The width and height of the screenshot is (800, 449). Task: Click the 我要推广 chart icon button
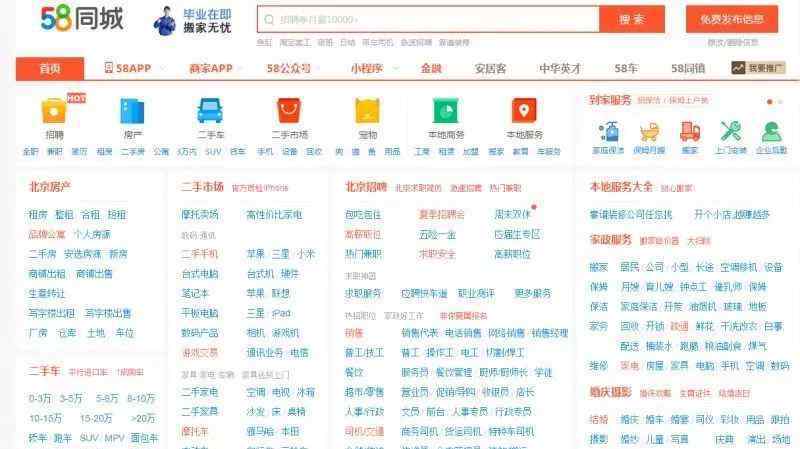click(758, 68)
